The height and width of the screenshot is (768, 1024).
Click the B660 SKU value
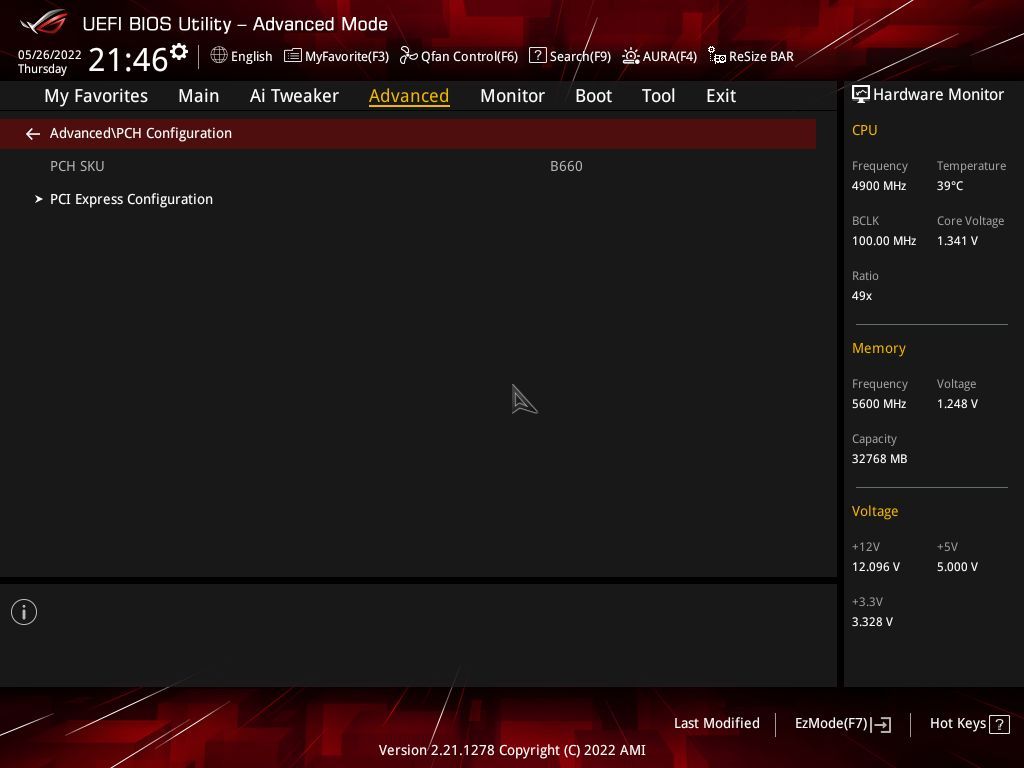566,166
